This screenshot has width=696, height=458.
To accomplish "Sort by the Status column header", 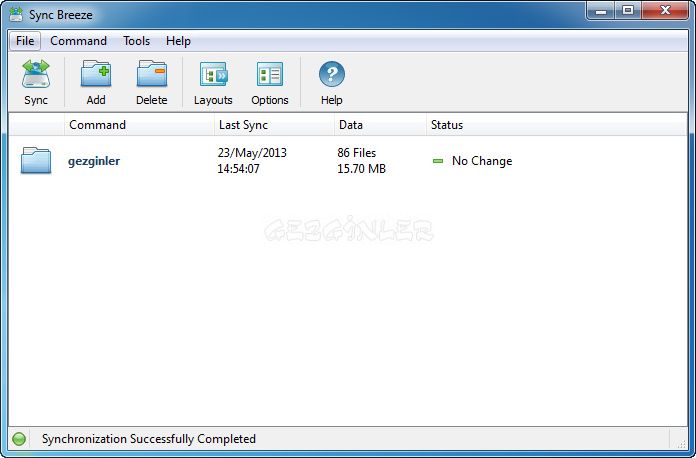I will (556, 125).
